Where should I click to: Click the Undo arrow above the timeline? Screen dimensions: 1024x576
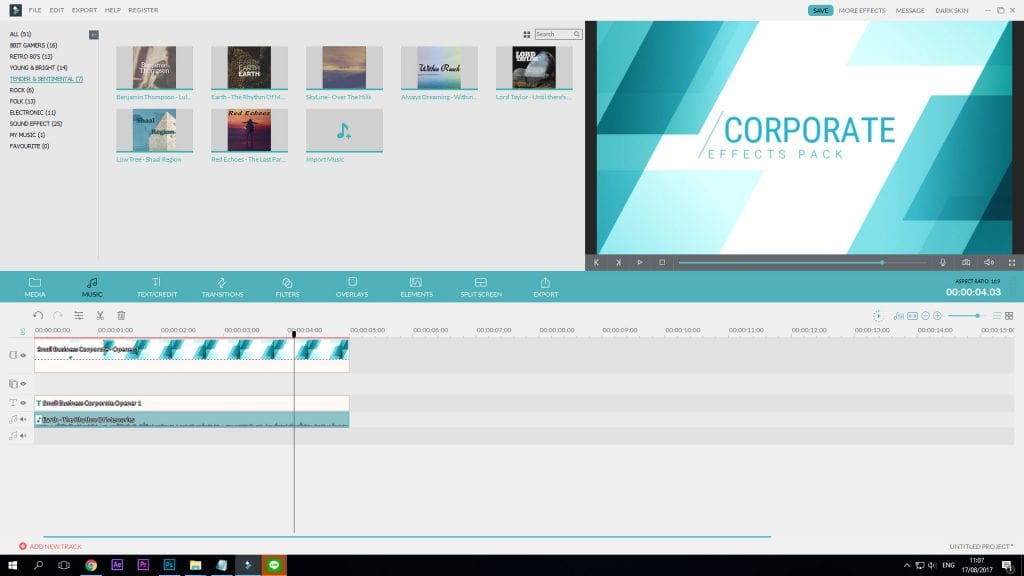[x=39, y=315]
